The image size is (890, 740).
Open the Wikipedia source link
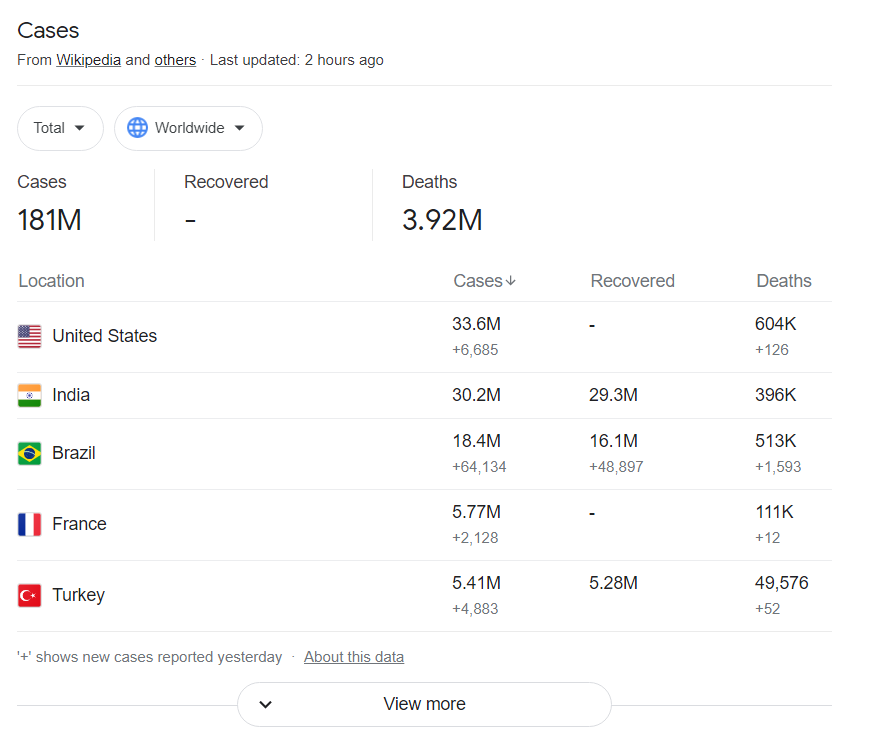pyautogui.click(x=89, y=60)
